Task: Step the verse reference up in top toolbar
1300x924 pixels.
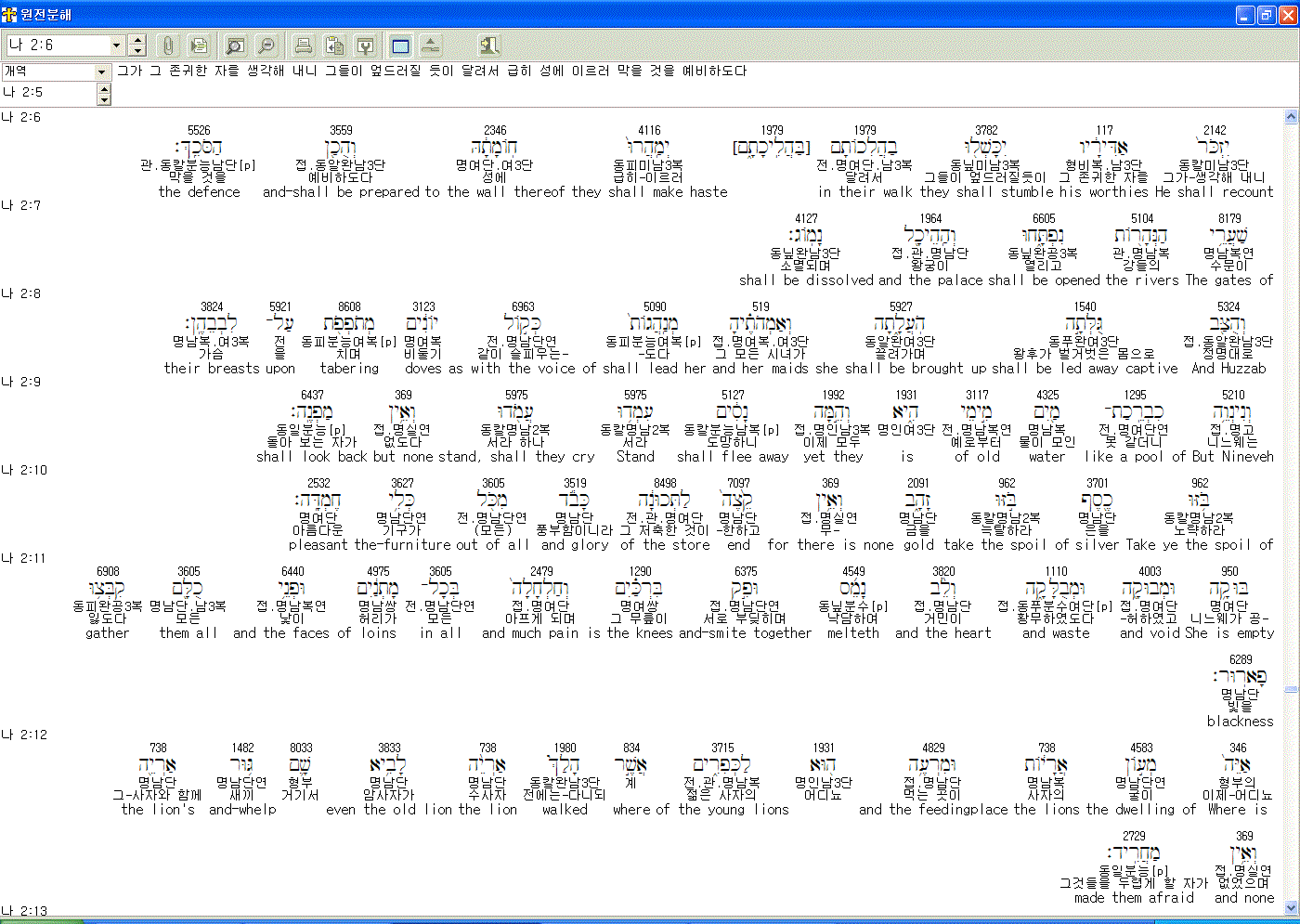Action: pyautogui.click(x=137, y=40)
